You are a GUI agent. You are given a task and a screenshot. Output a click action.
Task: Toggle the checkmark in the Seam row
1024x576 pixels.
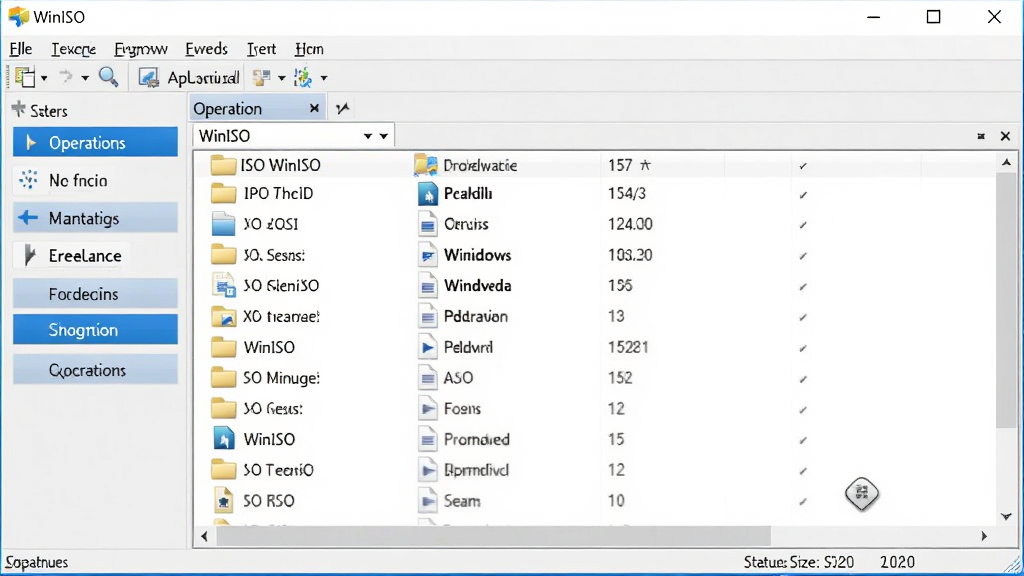pos(803,502)
